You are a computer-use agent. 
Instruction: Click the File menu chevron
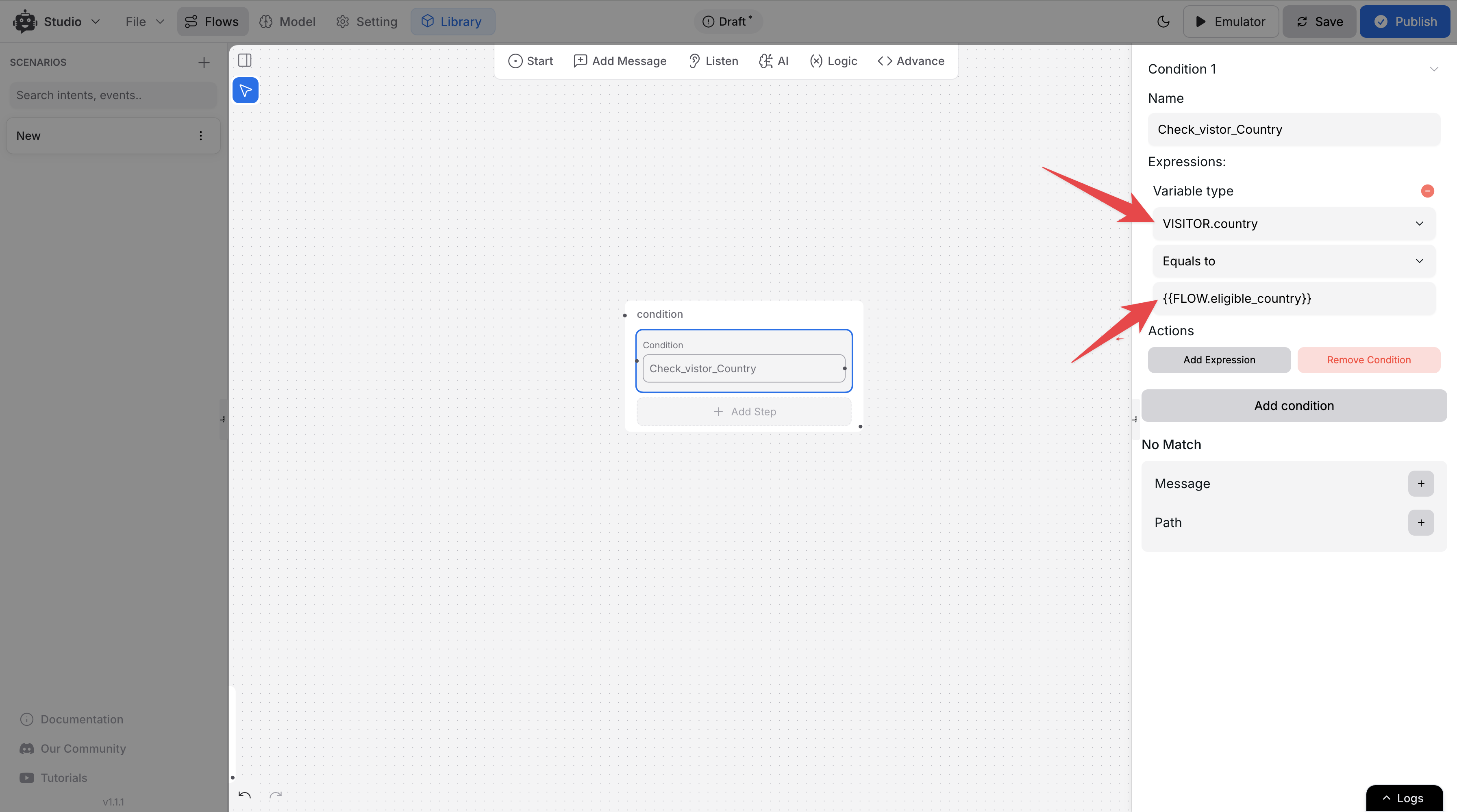(160, 22)
